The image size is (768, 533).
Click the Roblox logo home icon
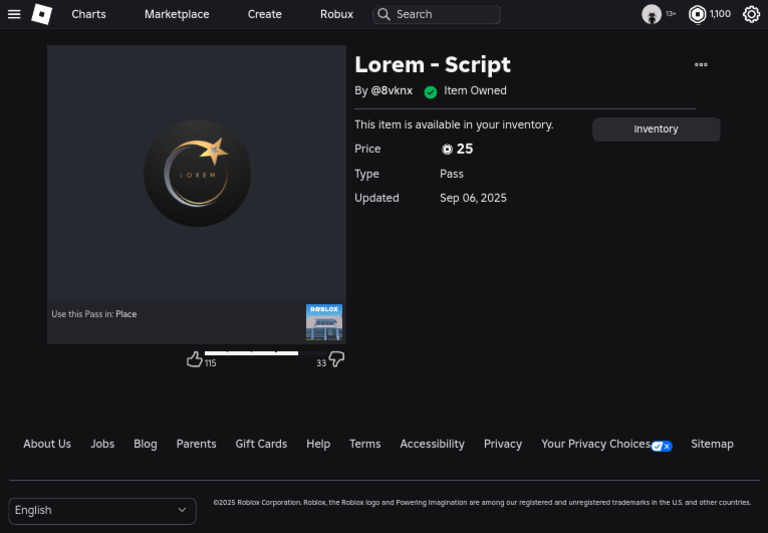tap(42, 14)
